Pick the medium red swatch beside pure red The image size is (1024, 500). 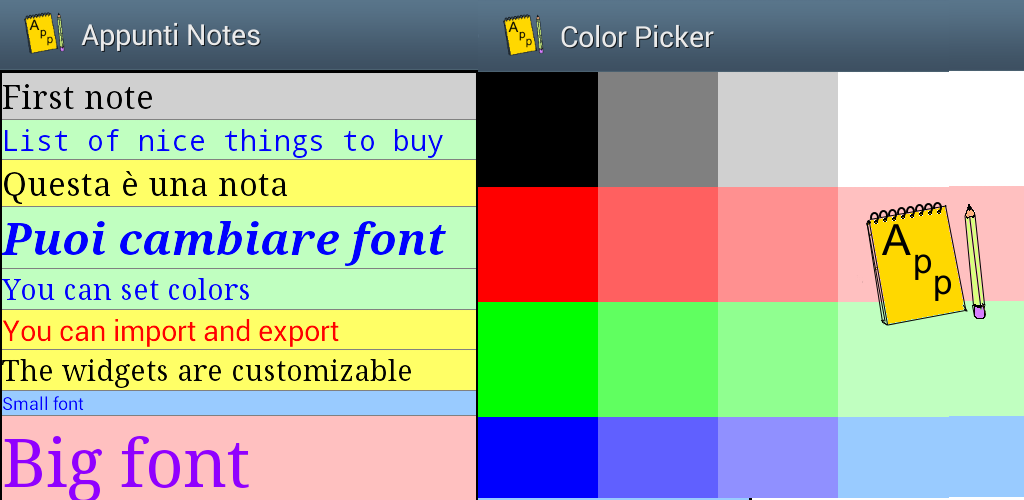tap(658, 244)
